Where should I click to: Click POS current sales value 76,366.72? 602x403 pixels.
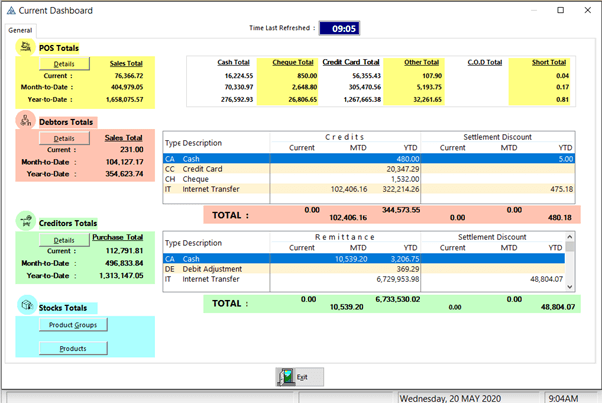coord(129,76)
